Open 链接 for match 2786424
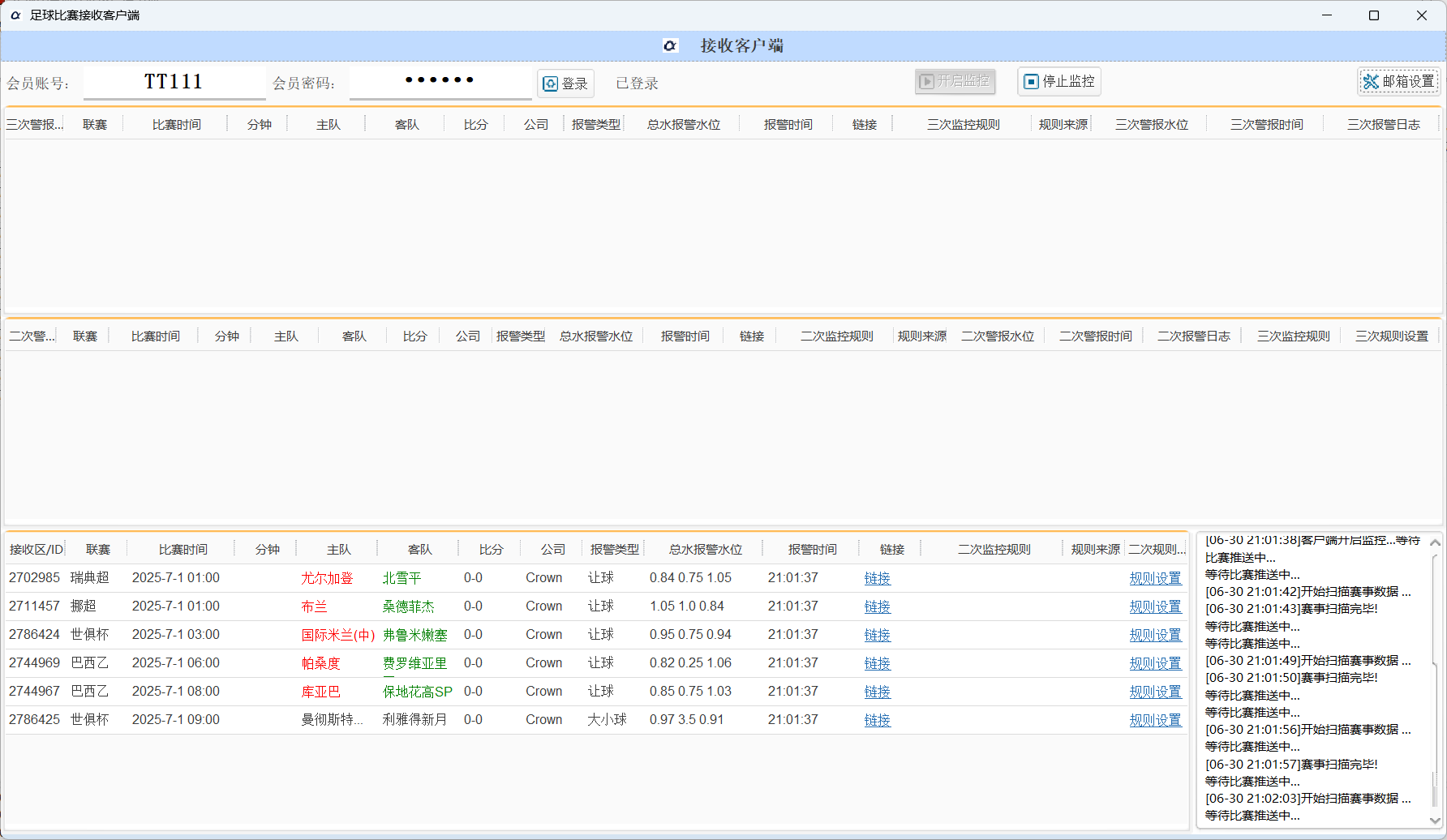 [877, 635]
